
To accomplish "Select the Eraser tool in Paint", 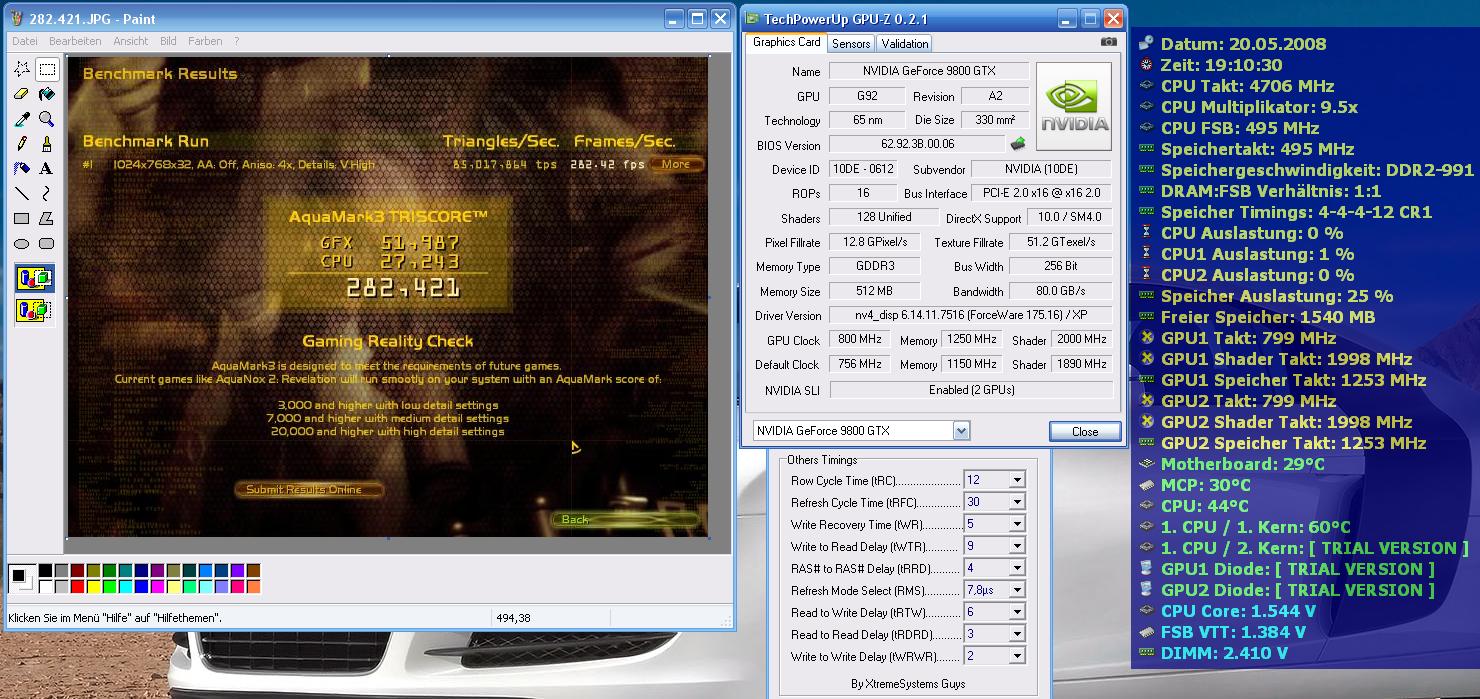I will click(x=22, y=94).
